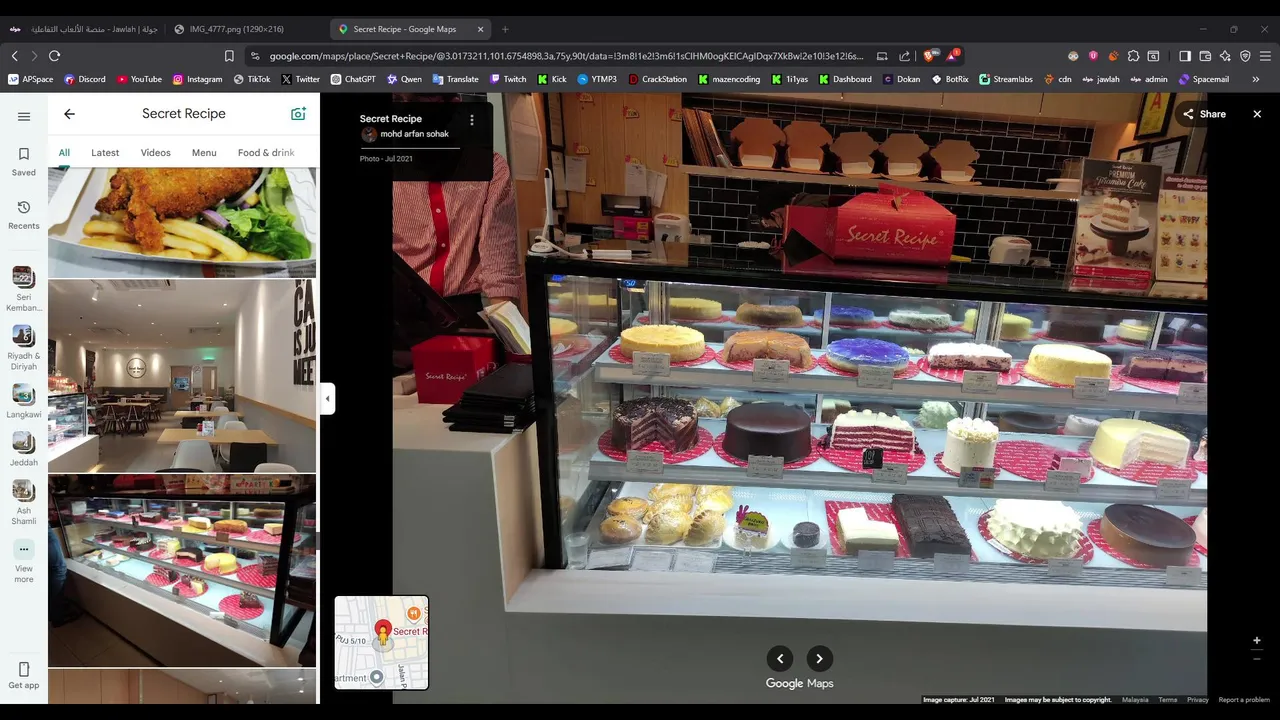Select the cake display case thumbnail
This screenshot has height=720, width=1280.
(x=182, y=570)
